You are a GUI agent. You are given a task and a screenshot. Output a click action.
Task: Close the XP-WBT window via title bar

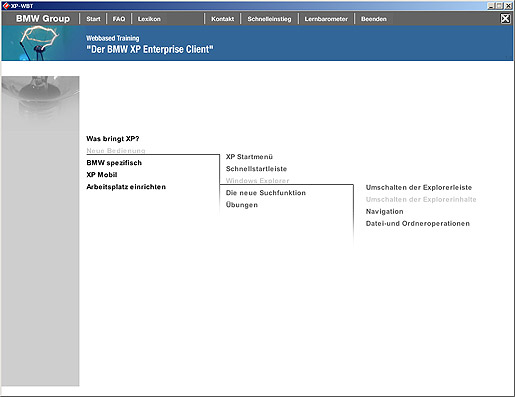coord(508,6)
